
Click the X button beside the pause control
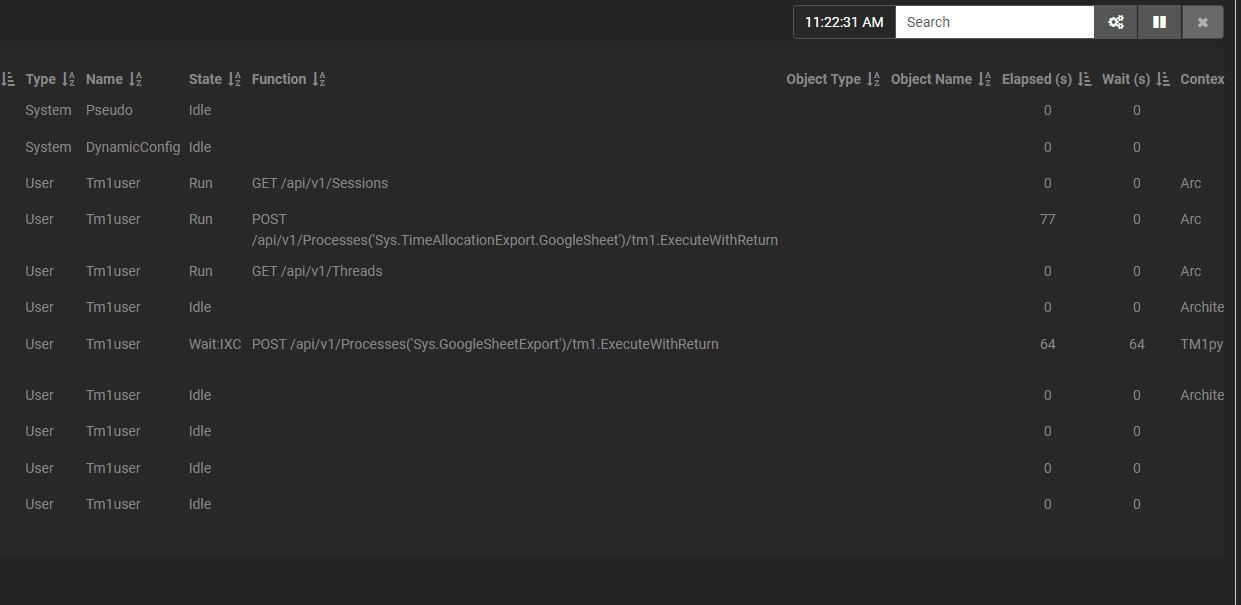point(1202,21)
